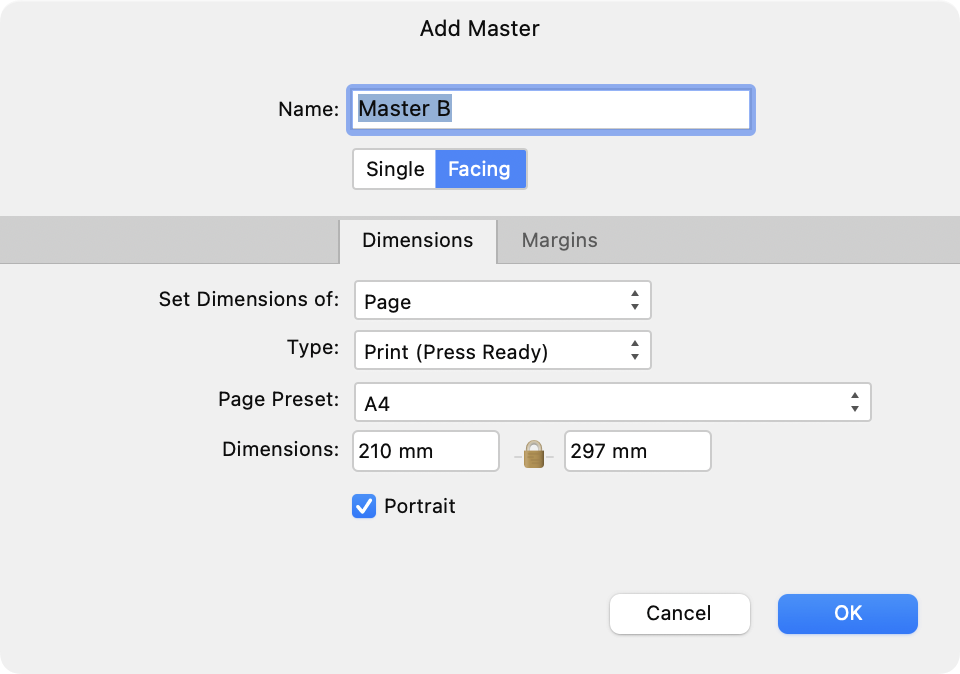Image resolution: width=960 pixels, height=674 pixels.
Task: Select the Facing pages option
Action: coord(480,169)
